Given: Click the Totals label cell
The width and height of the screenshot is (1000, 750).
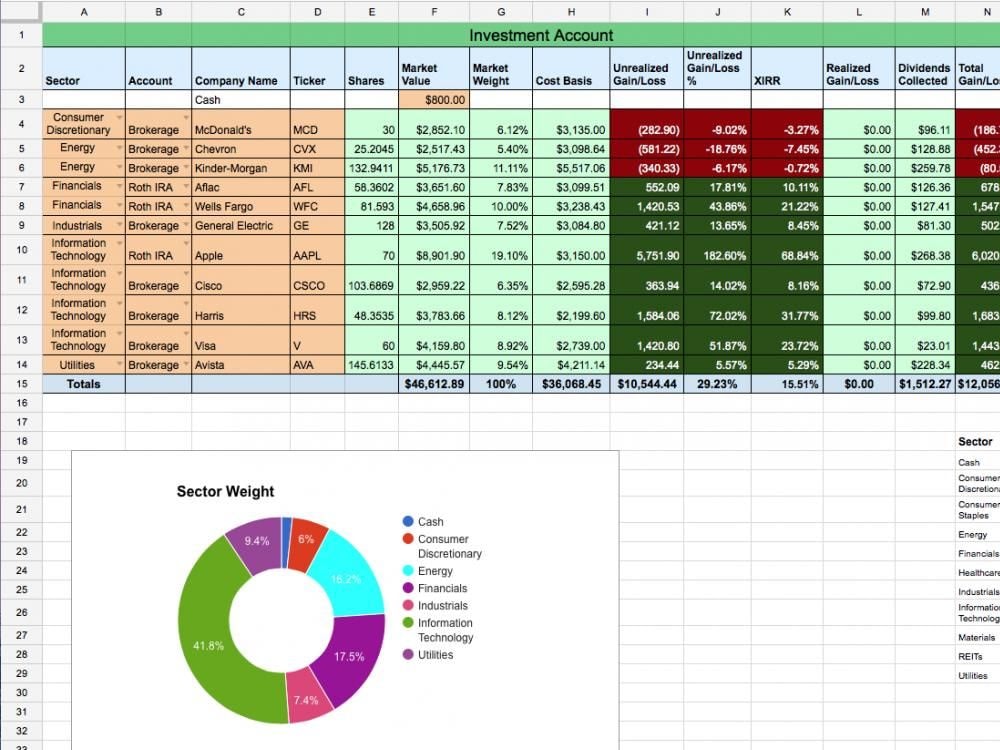Looking at the screenshot, I should click(84, 384).
